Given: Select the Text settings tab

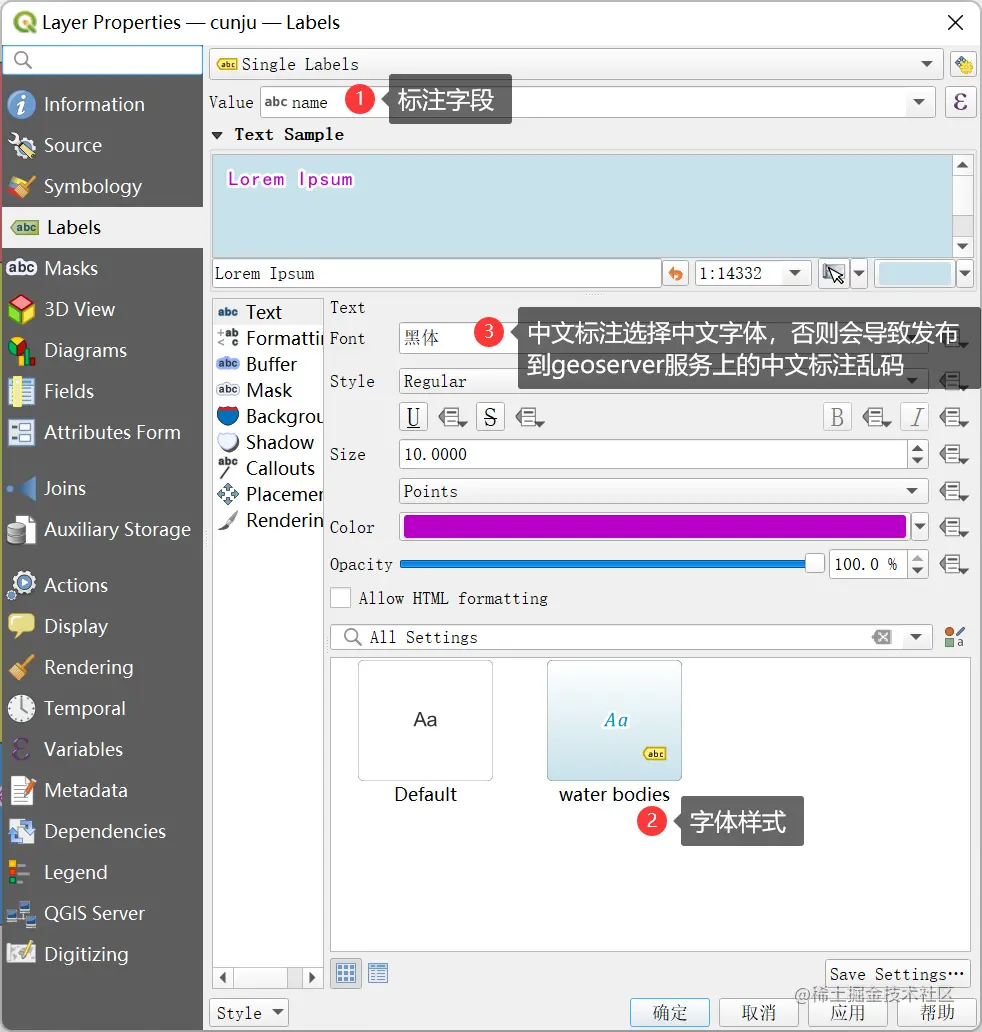Looking at the screenshot, I should point(268,312).
